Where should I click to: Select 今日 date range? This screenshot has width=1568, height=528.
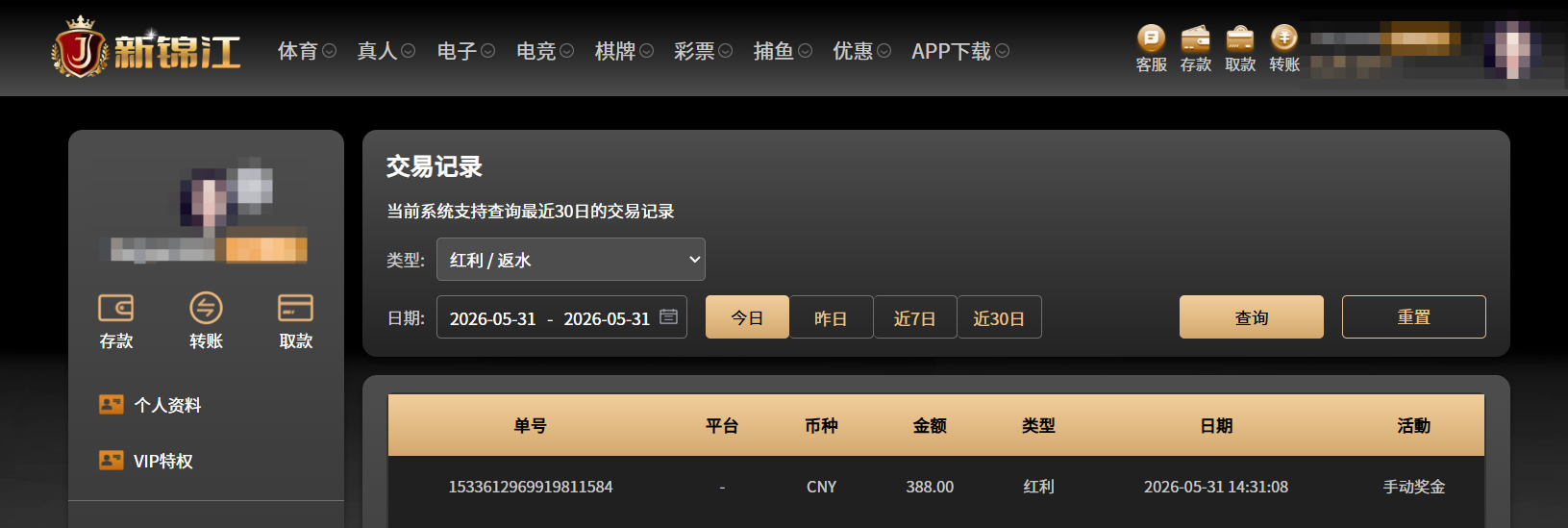(747, 317)
